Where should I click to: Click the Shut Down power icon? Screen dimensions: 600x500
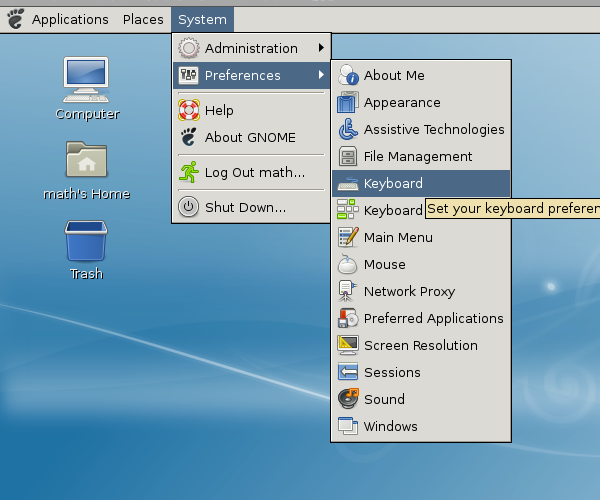pyautogui.click(x=188, y=207)
